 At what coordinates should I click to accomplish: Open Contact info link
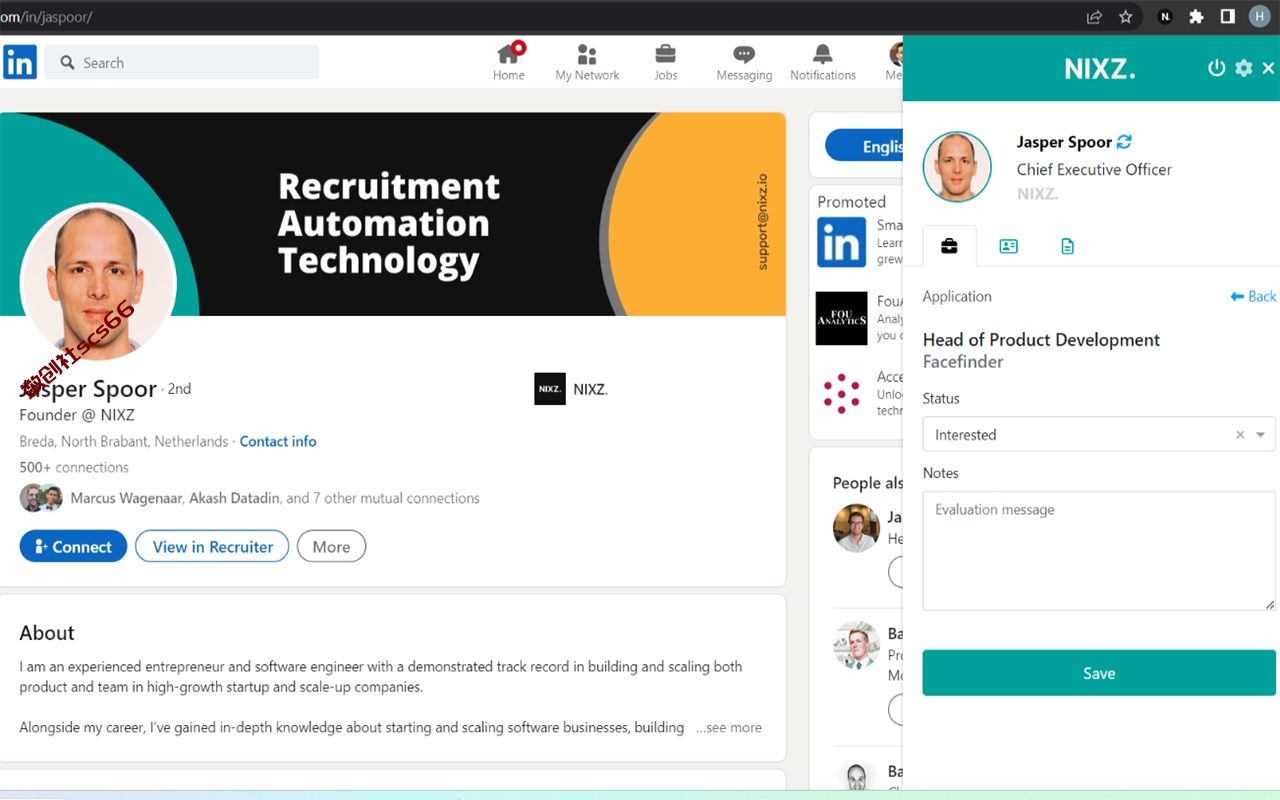coord(278,441)
